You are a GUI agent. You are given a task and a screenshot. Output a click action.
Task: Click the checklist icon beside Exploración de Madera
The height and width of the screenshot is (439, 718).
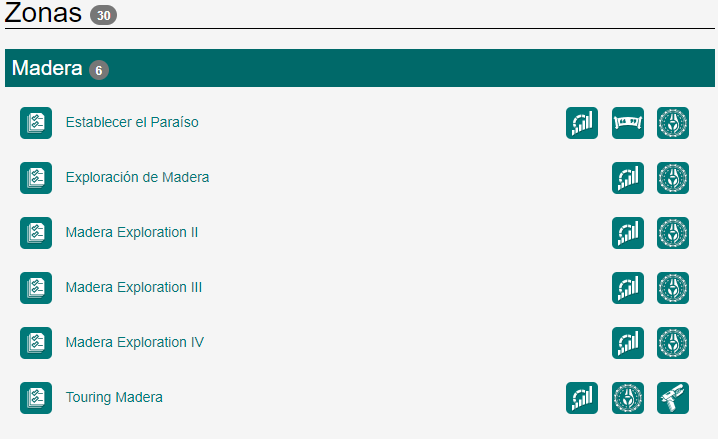(36, 178)
